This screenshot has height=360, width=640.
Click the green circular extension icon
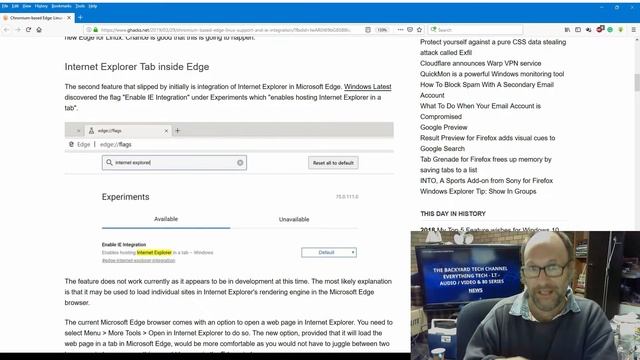(x=610, y=30)
